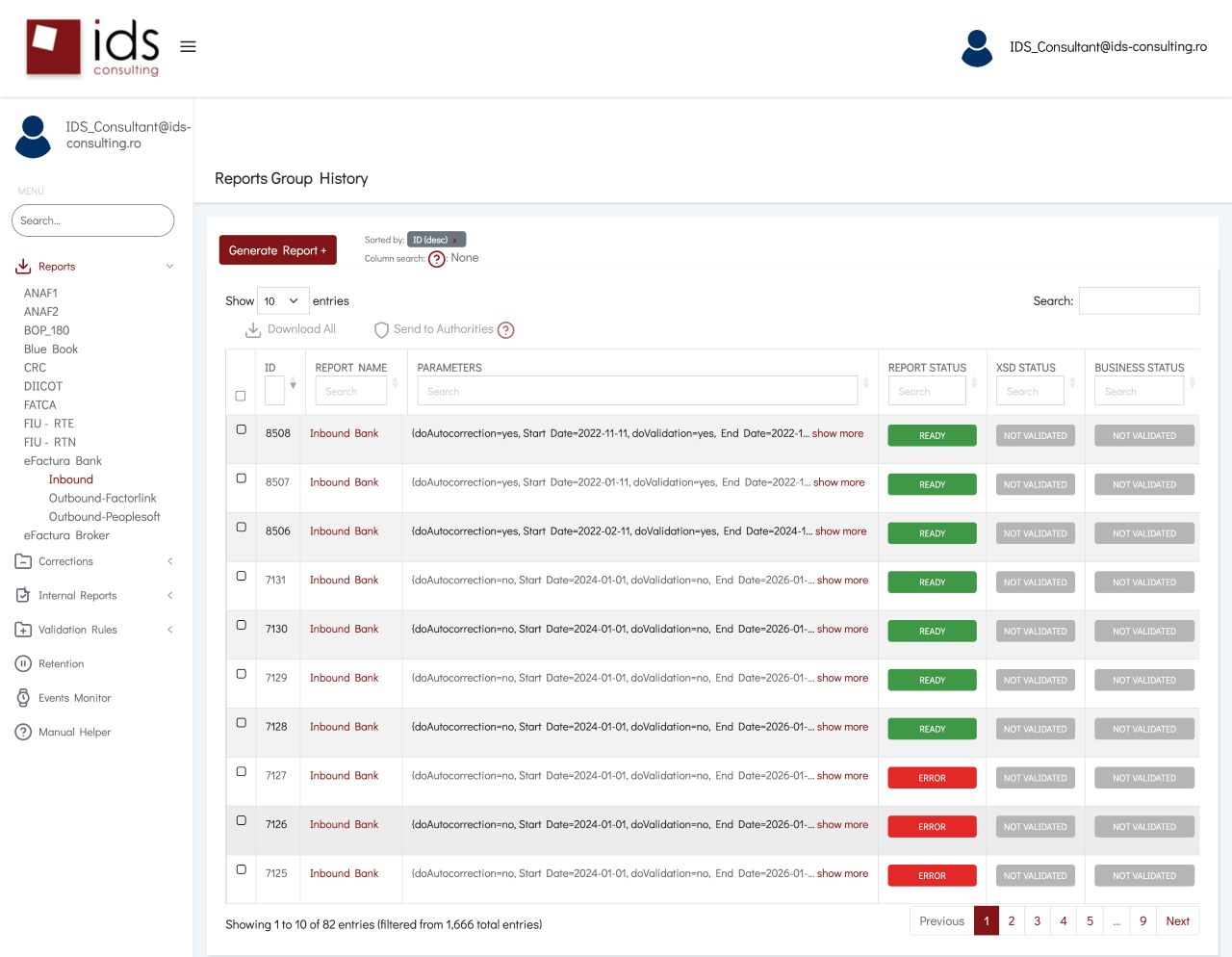Focus the table Search box
The image size is (1232, 957).
pyautogui.click(x=1139, y=300)
